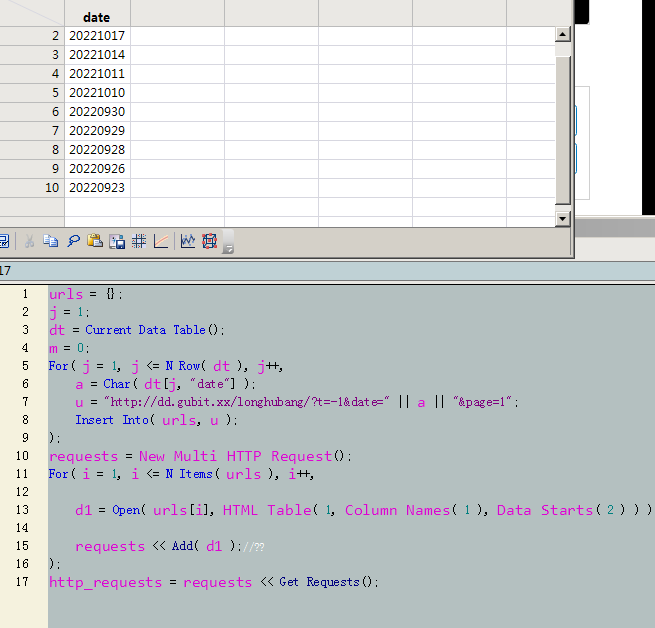
Task: Click the zigzag line chart icon
Action: point(187,241)
